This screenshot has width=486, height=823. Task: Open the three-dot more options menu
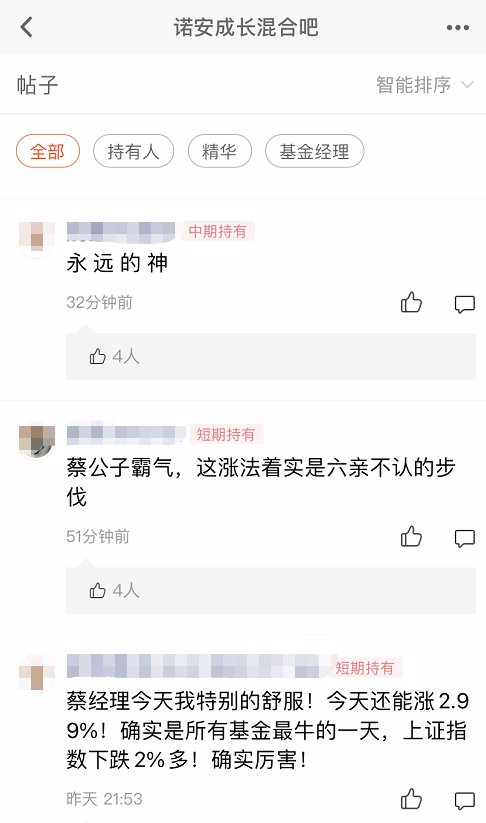tap(458, 27)
